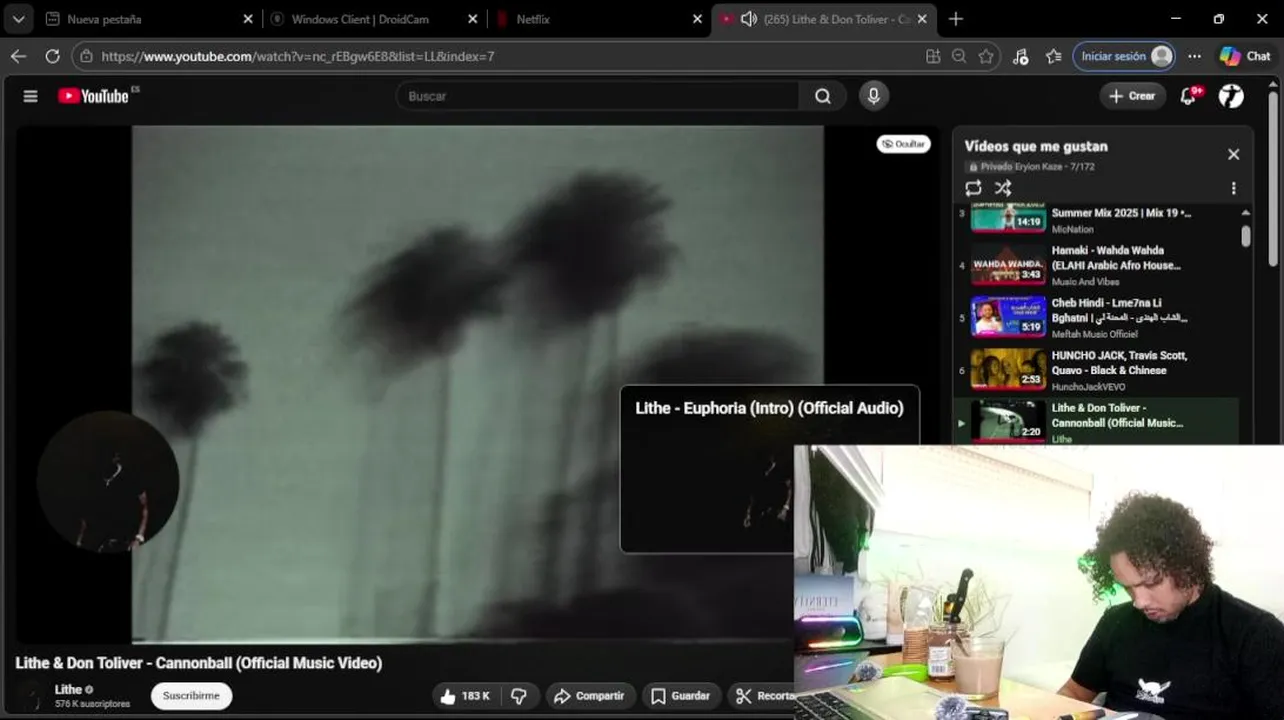Image resolution: width=1284 pixels, height=720 pixels.
Task: Open the Lithe channel name link
Action: pos(68,689)
